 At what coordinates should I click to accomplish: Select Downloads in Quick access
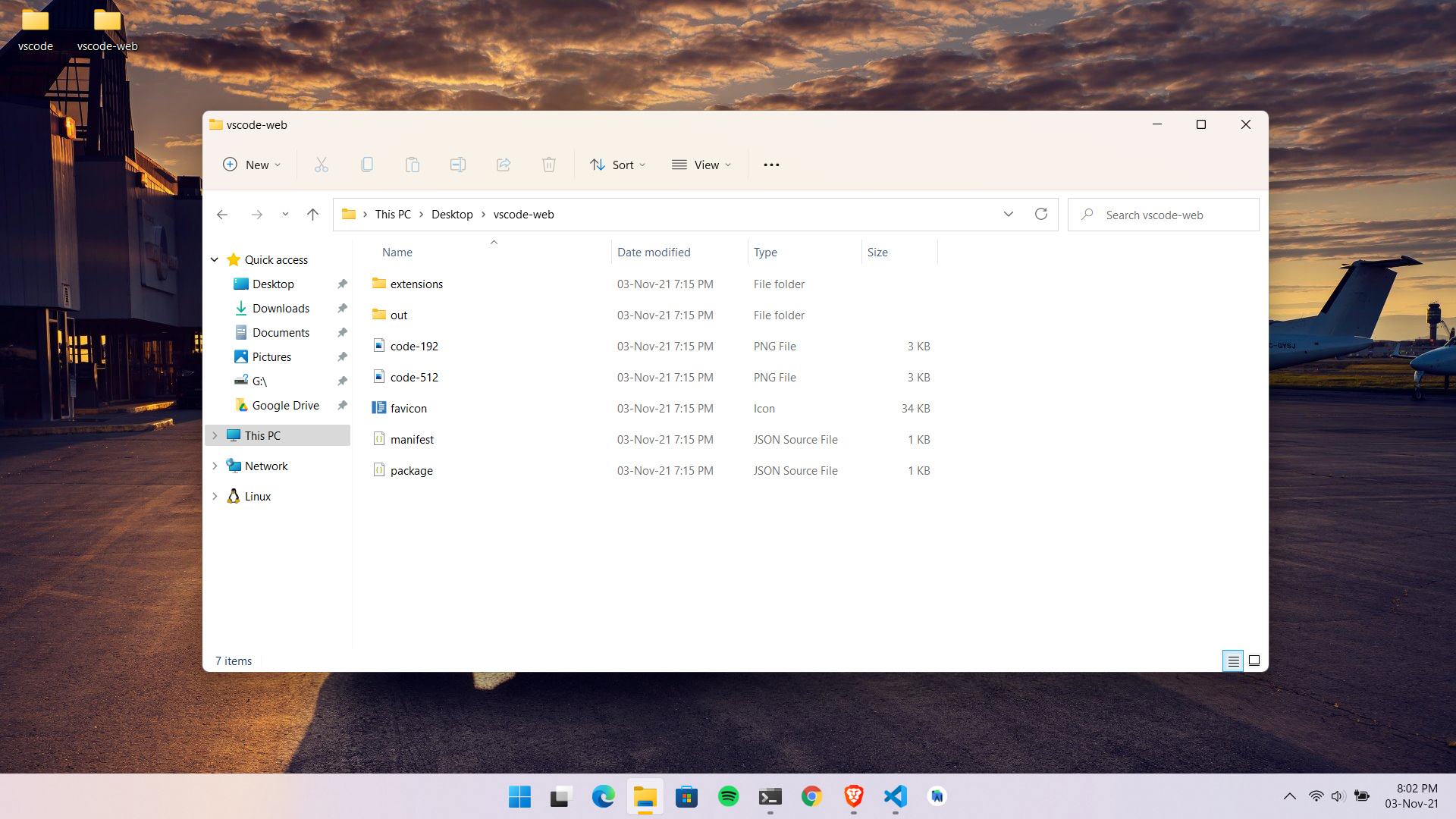click(281, 308)
